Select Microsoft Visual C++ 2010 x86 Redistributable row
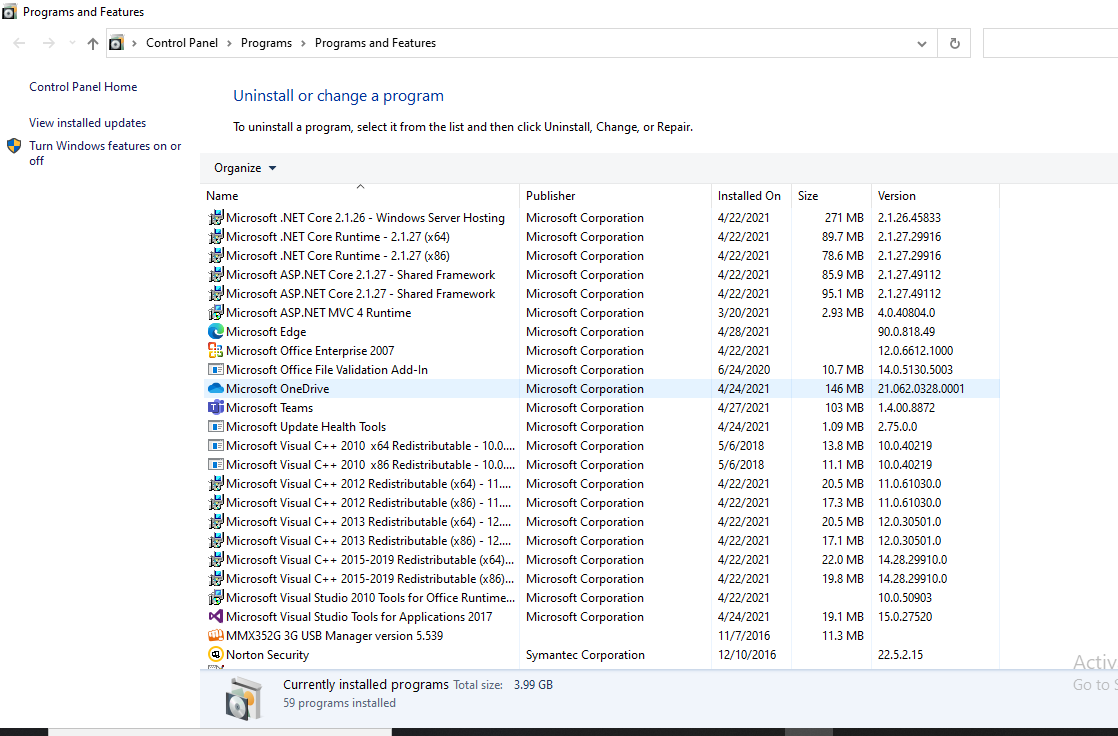Screen dimensions: 1118x736 click(x=600, y=464)
